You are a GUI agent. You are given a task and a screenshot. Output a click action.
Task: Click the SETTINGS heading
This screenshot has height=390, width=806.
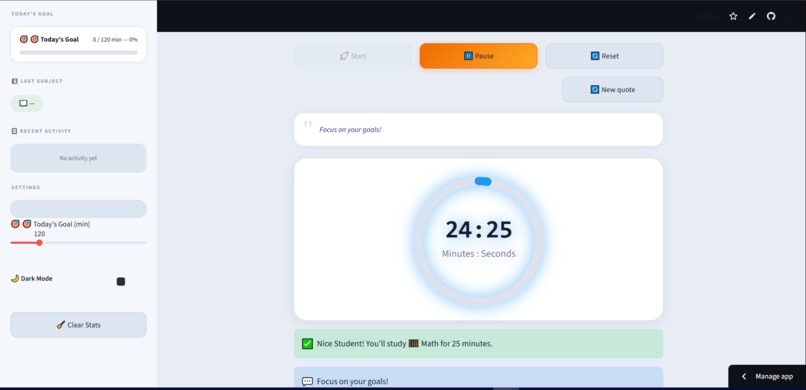tap(26, 188)
